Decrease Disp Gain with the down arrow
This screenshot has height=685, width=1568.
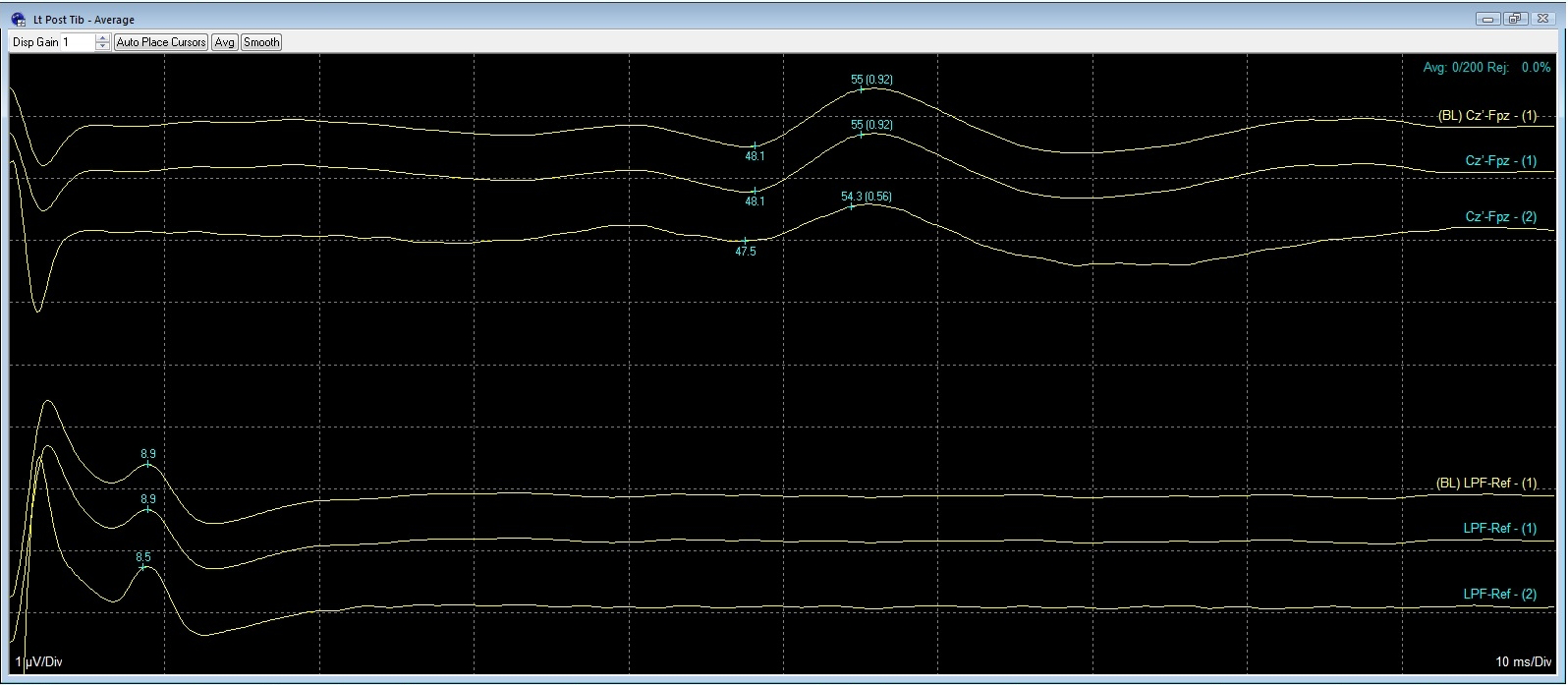(x=103, y=46)
